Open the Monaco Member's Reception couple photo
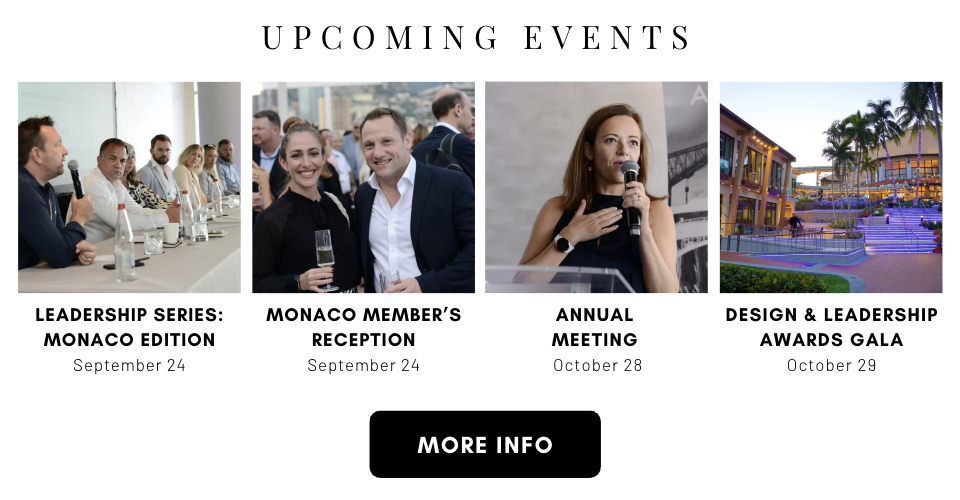Image resolution: width=960 pixels, height=500 pixels. point(363,187)
